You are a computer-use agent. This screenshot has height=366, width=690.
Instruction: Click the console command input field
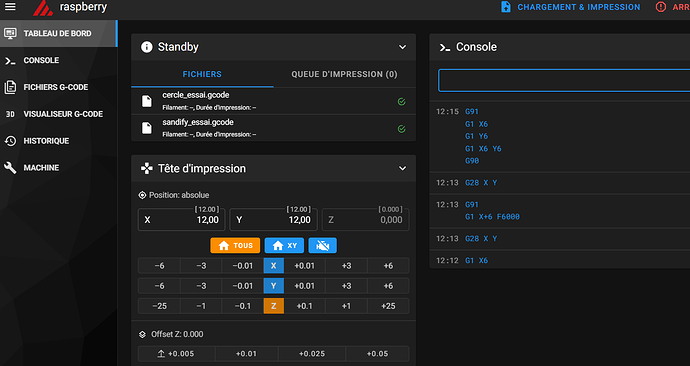(x=564, y=81)
